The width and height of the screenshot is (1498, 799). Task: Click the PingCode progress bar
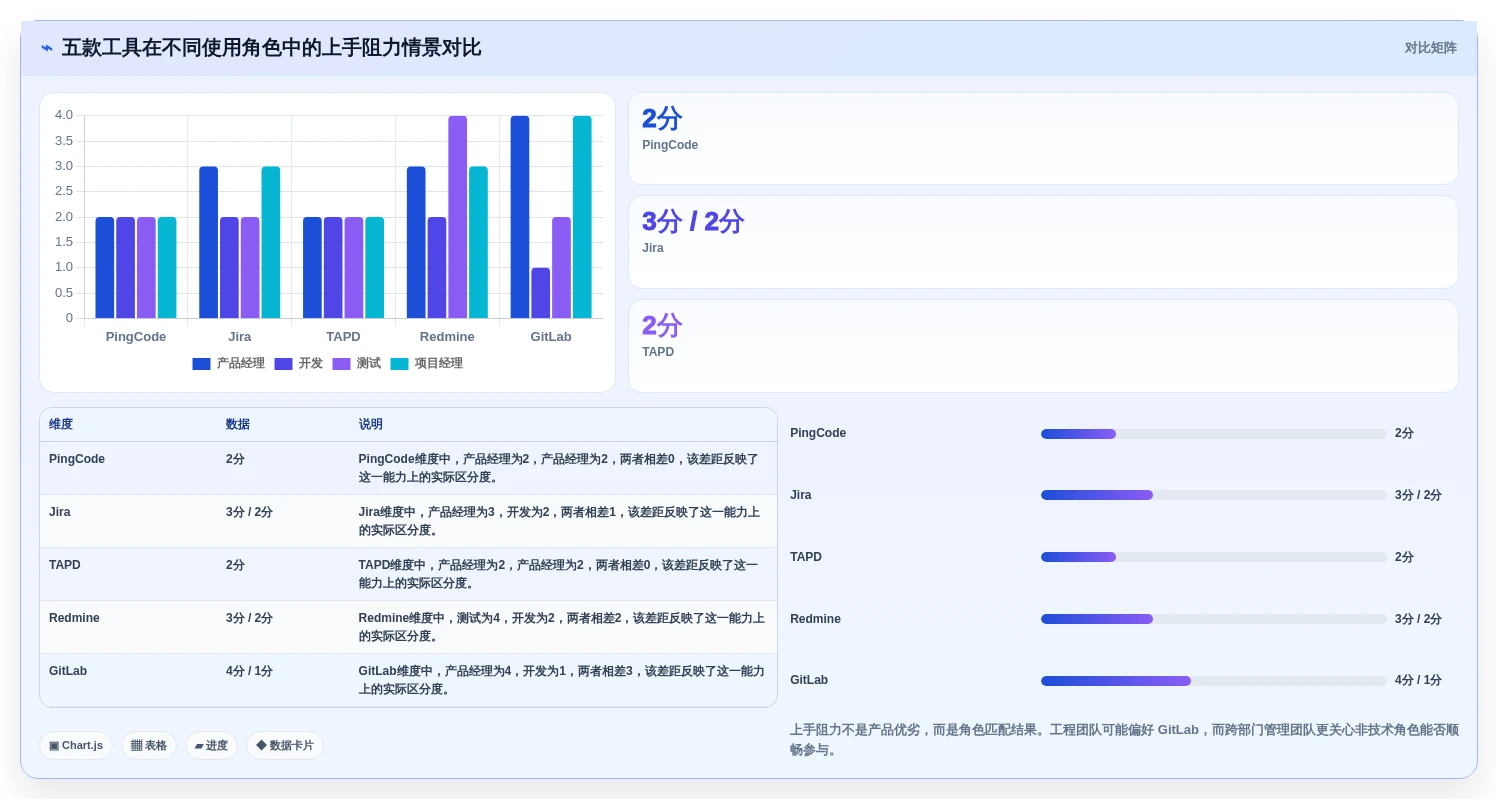click(x=1213, y=434)
